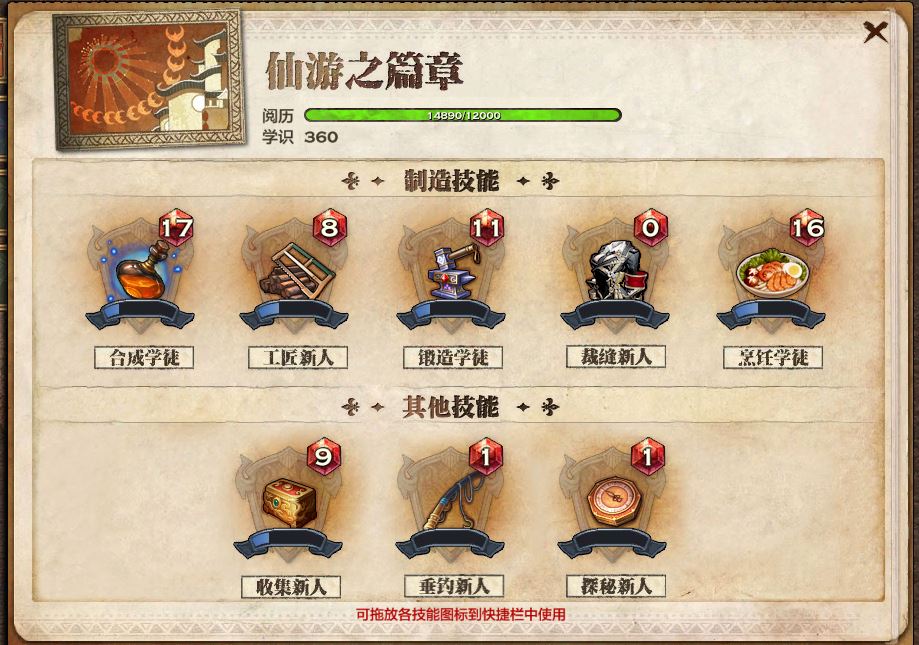Click the 合成学徒 label button
Screen dimensions: 919x645
pyautogui.click(x=144, y=357)
